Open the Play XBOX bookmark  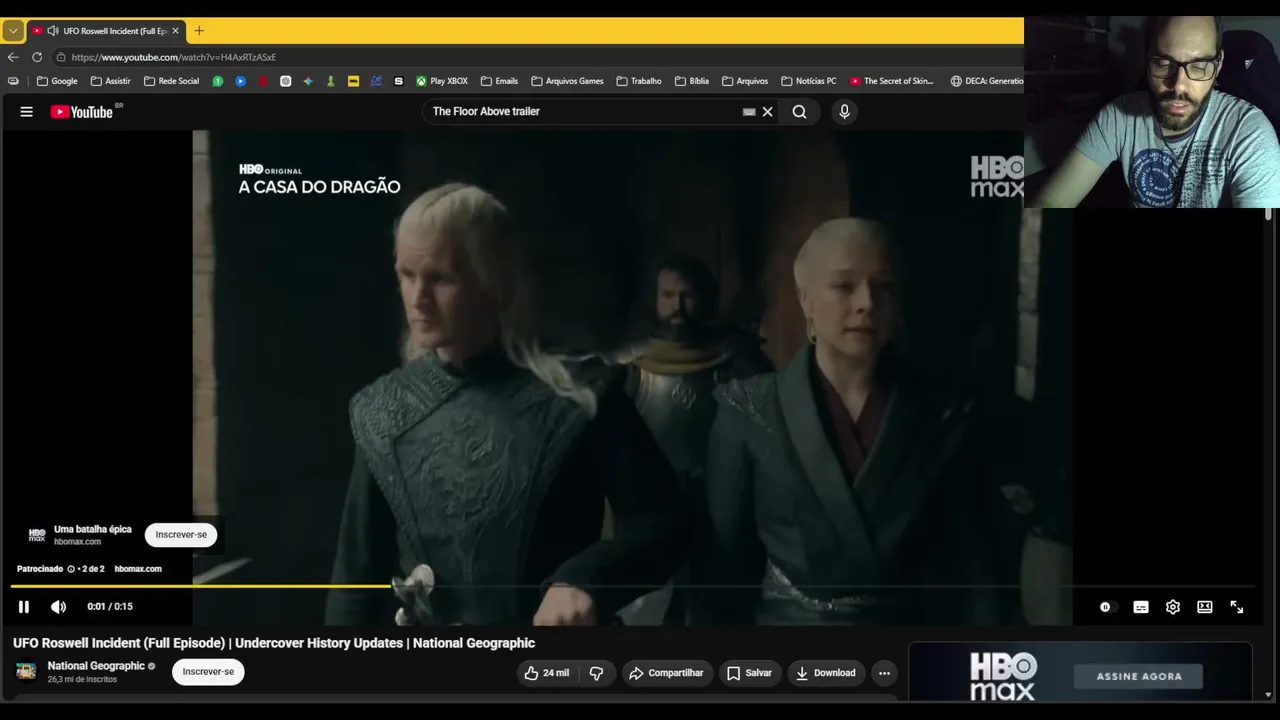coord(442,81)
